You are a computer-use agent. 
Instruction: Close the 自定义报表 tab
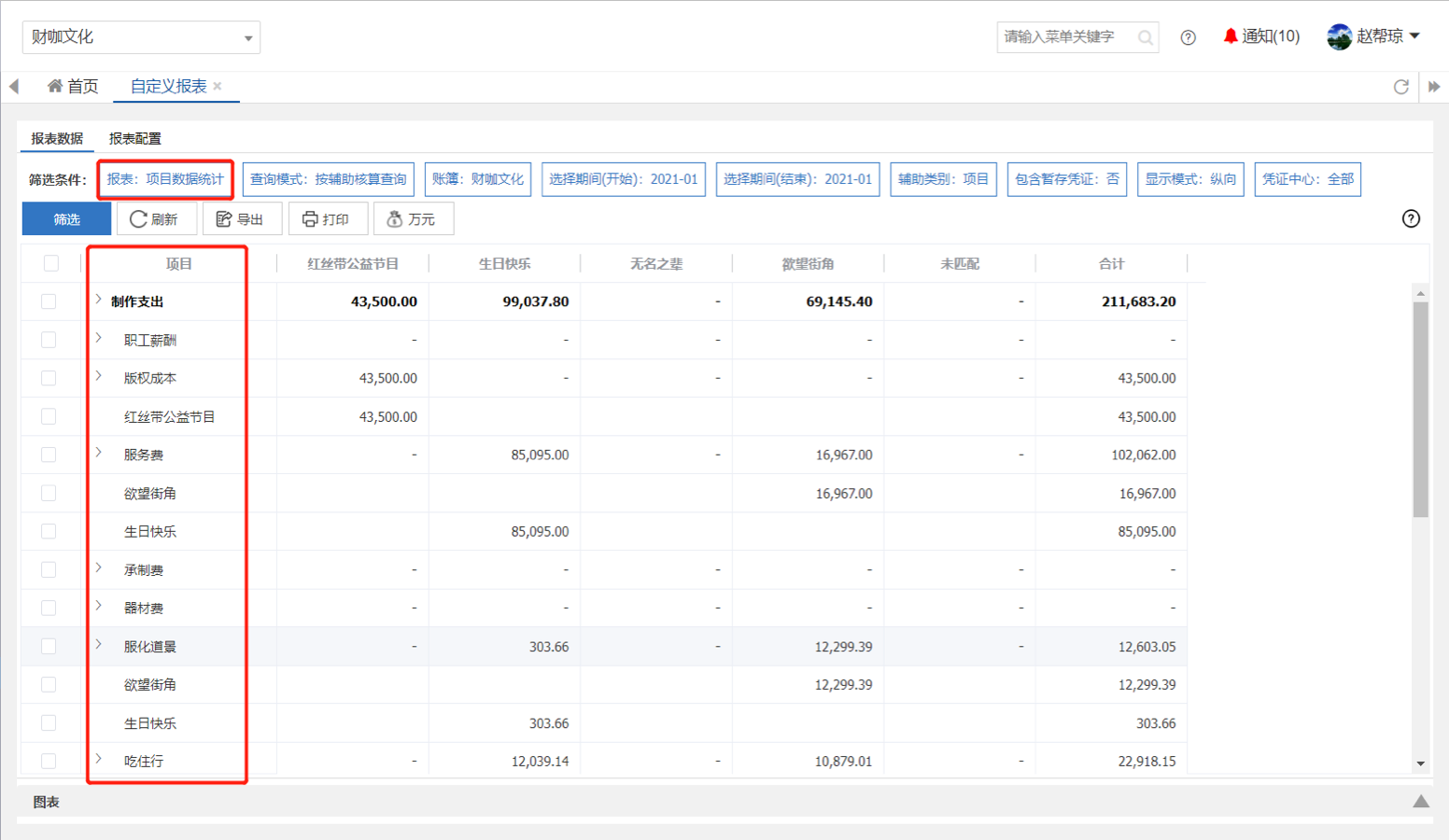click(218, 86)
